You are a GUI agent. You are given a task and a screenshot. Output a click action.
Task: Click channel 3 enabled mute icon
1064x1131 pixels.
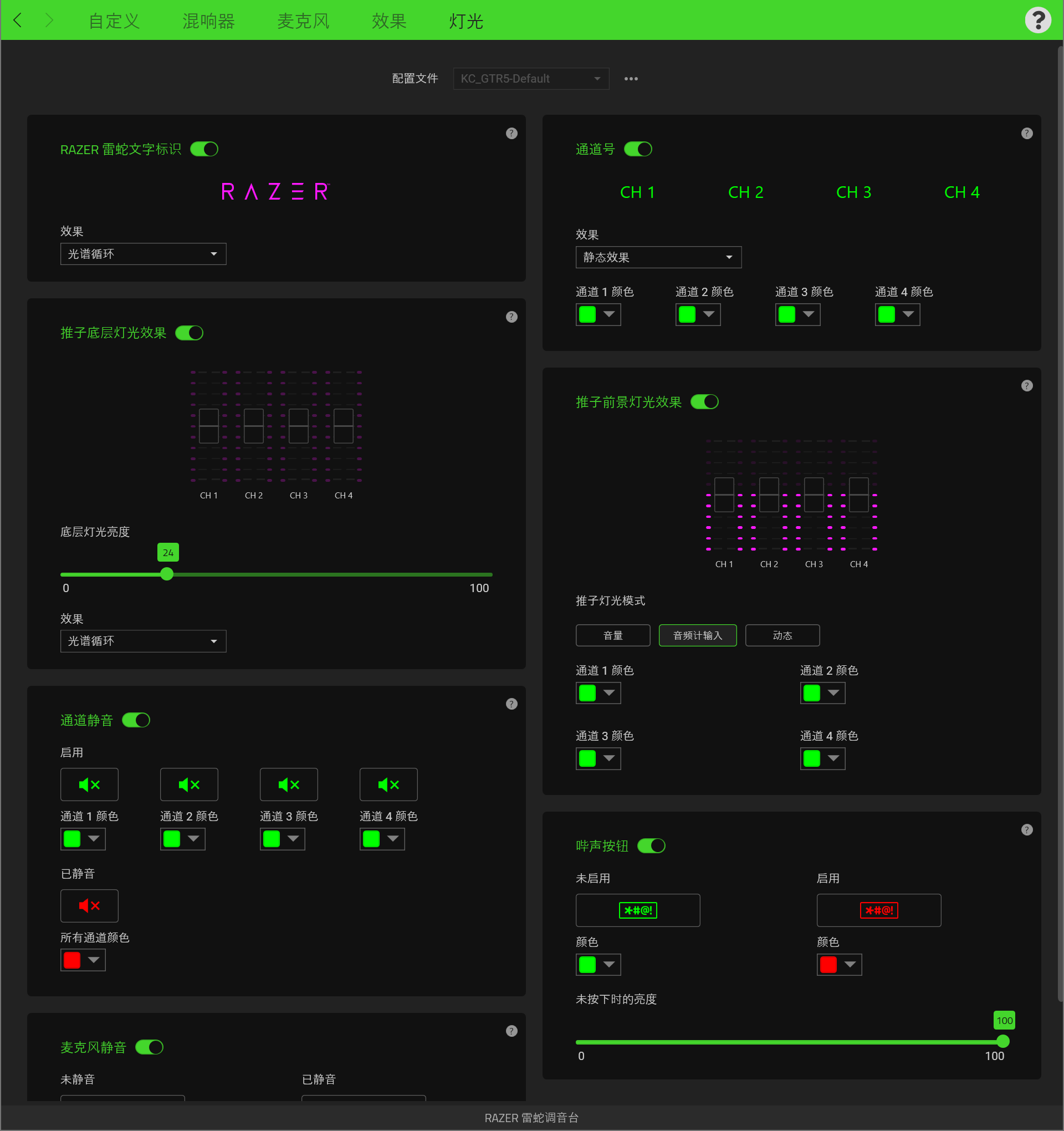[x=288, y=784]
